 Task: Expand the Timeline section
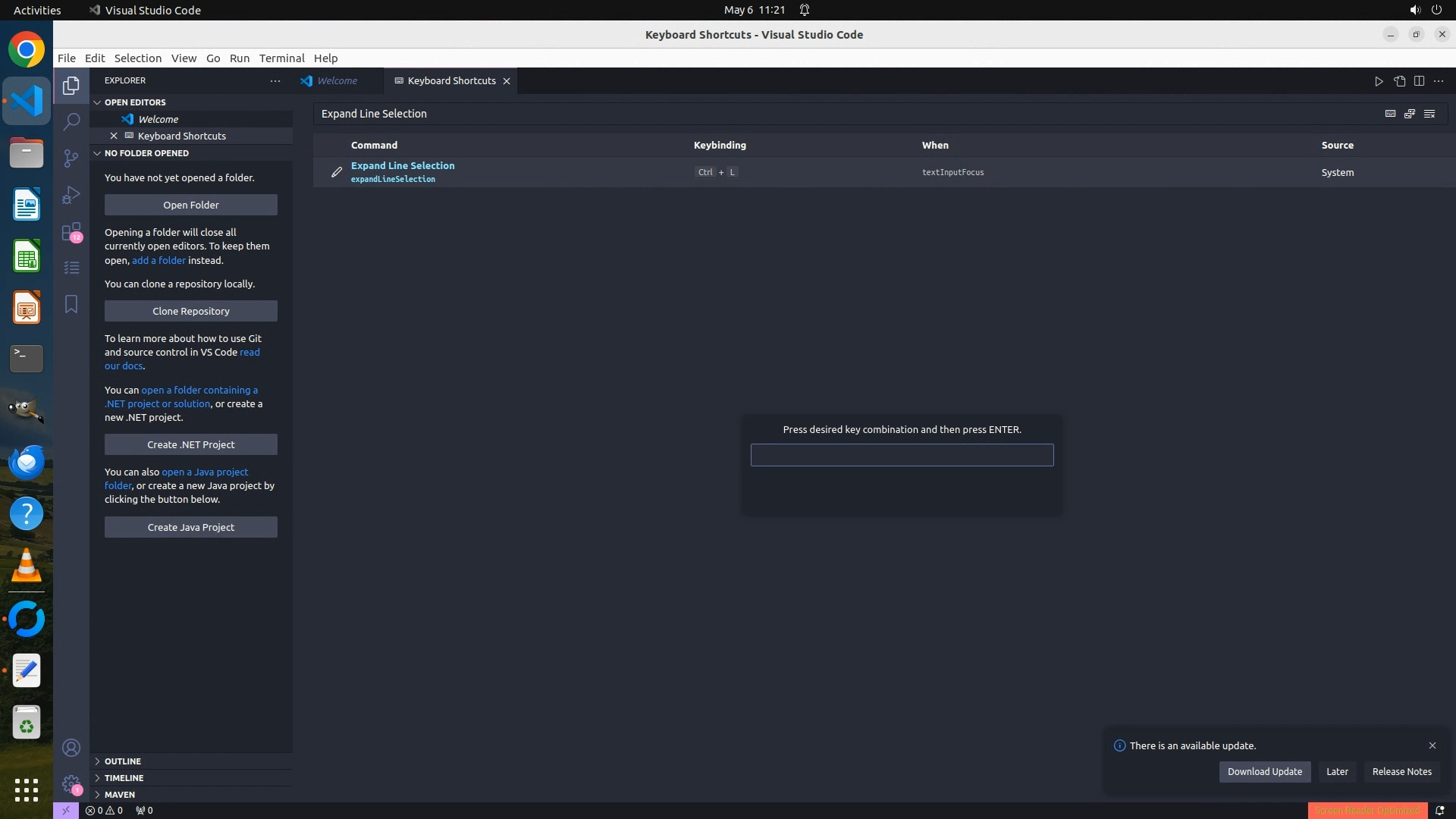click(x=124, y=777)
